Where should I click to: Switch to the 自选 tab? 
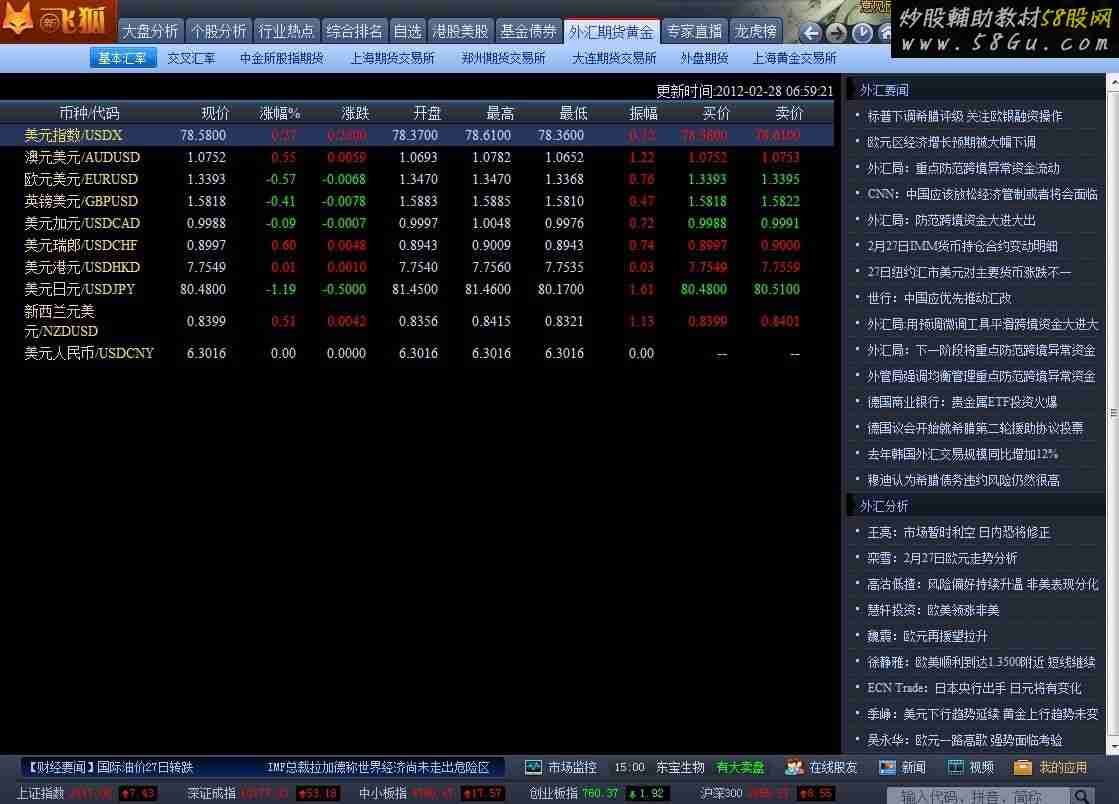pyautogui.click(x=407, y=31)
